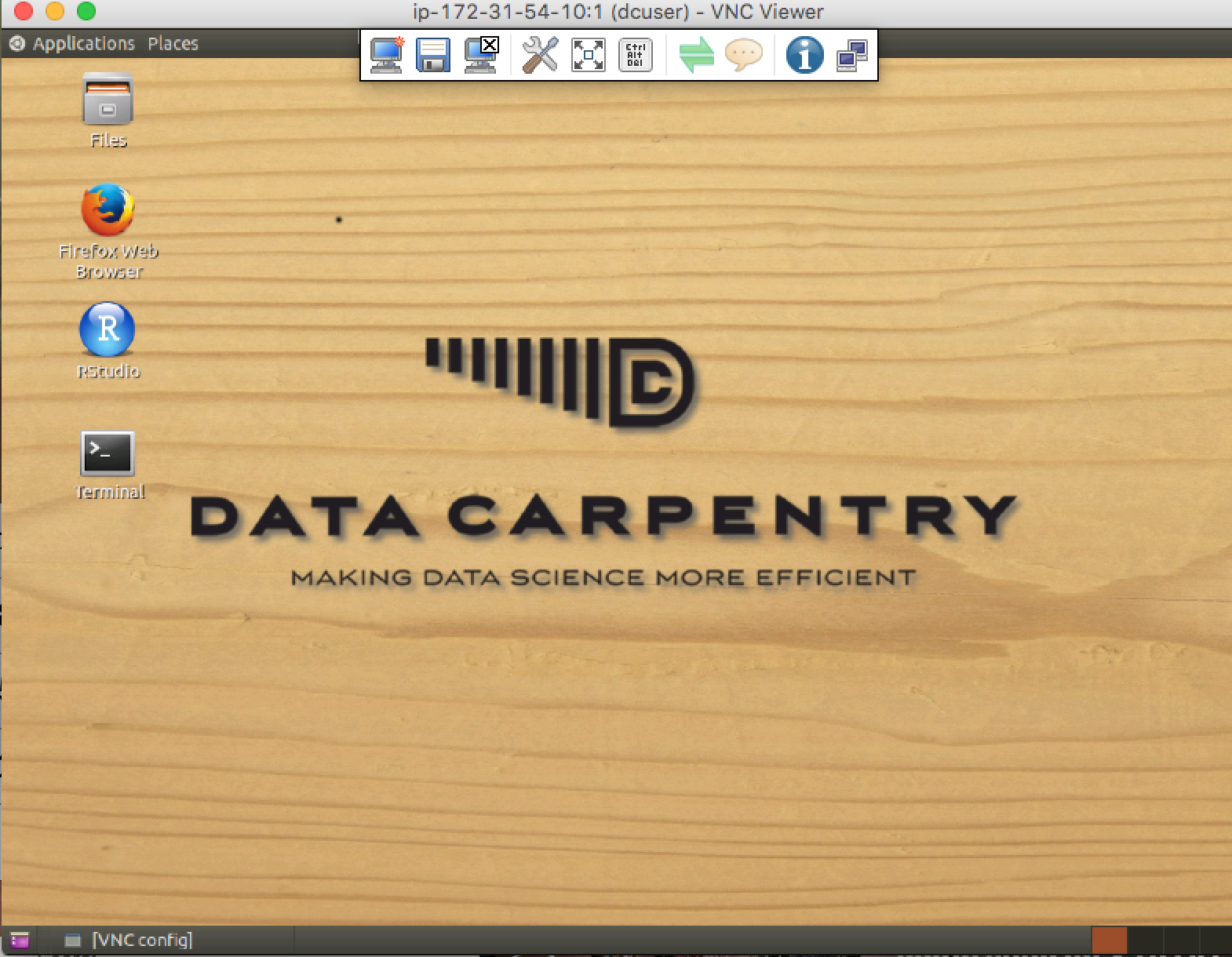
Task: Send Ctrl-Alt-Del via the toolbar key icon
Action: click(x=635, y=55)
